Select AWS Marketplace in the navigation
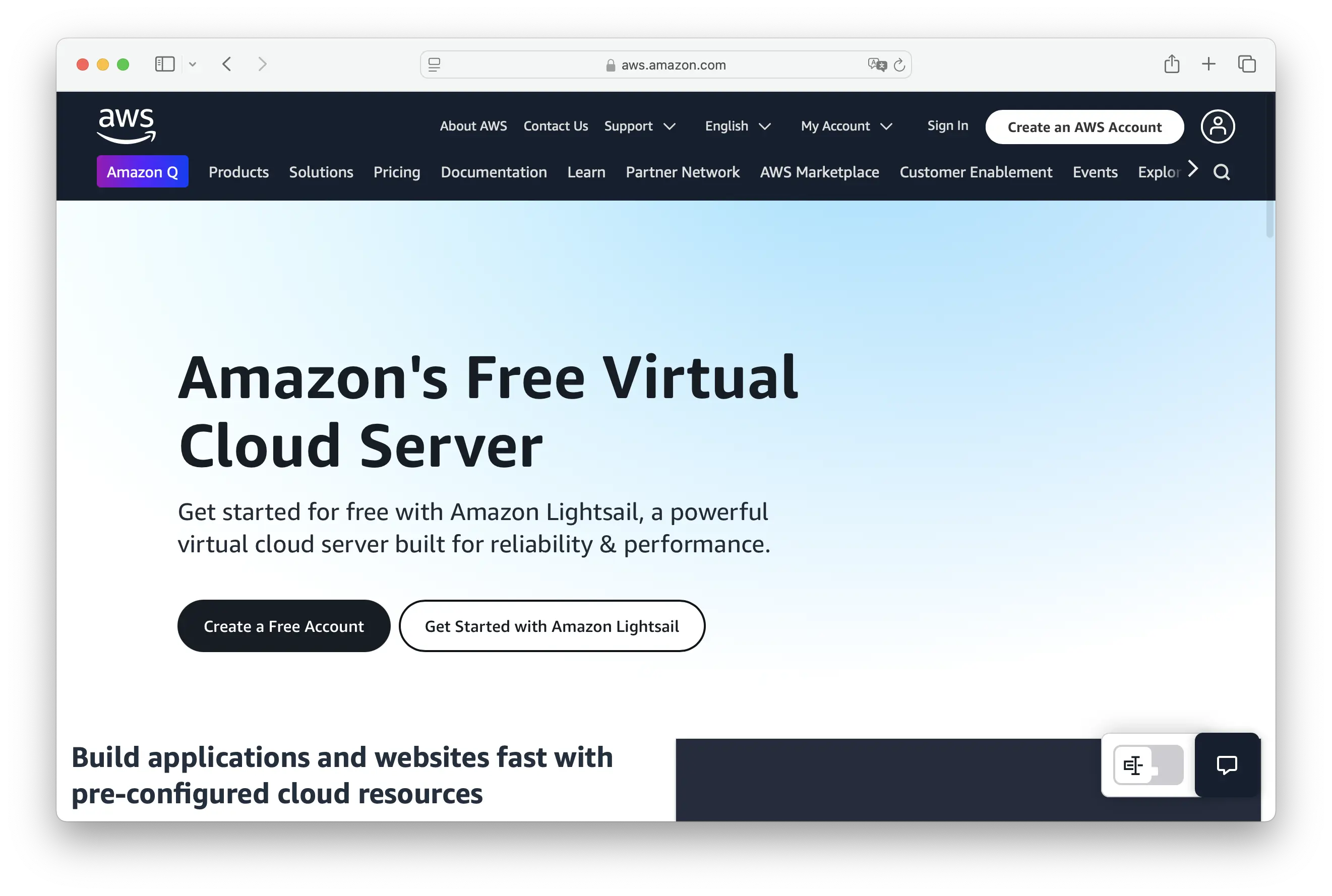Screen dimensions: 1332x896 [x=819, y=172]
